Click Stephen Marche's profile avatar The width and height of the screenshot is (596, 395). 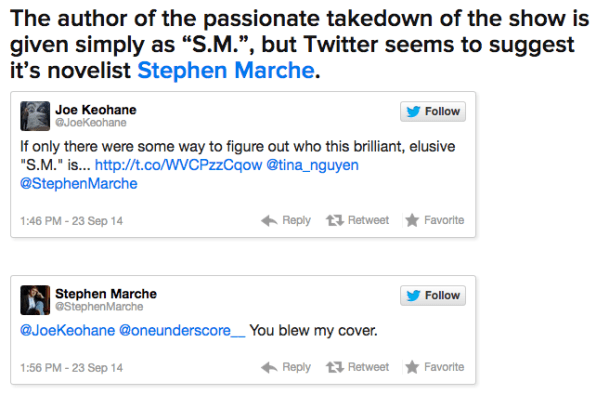(35, 300)
